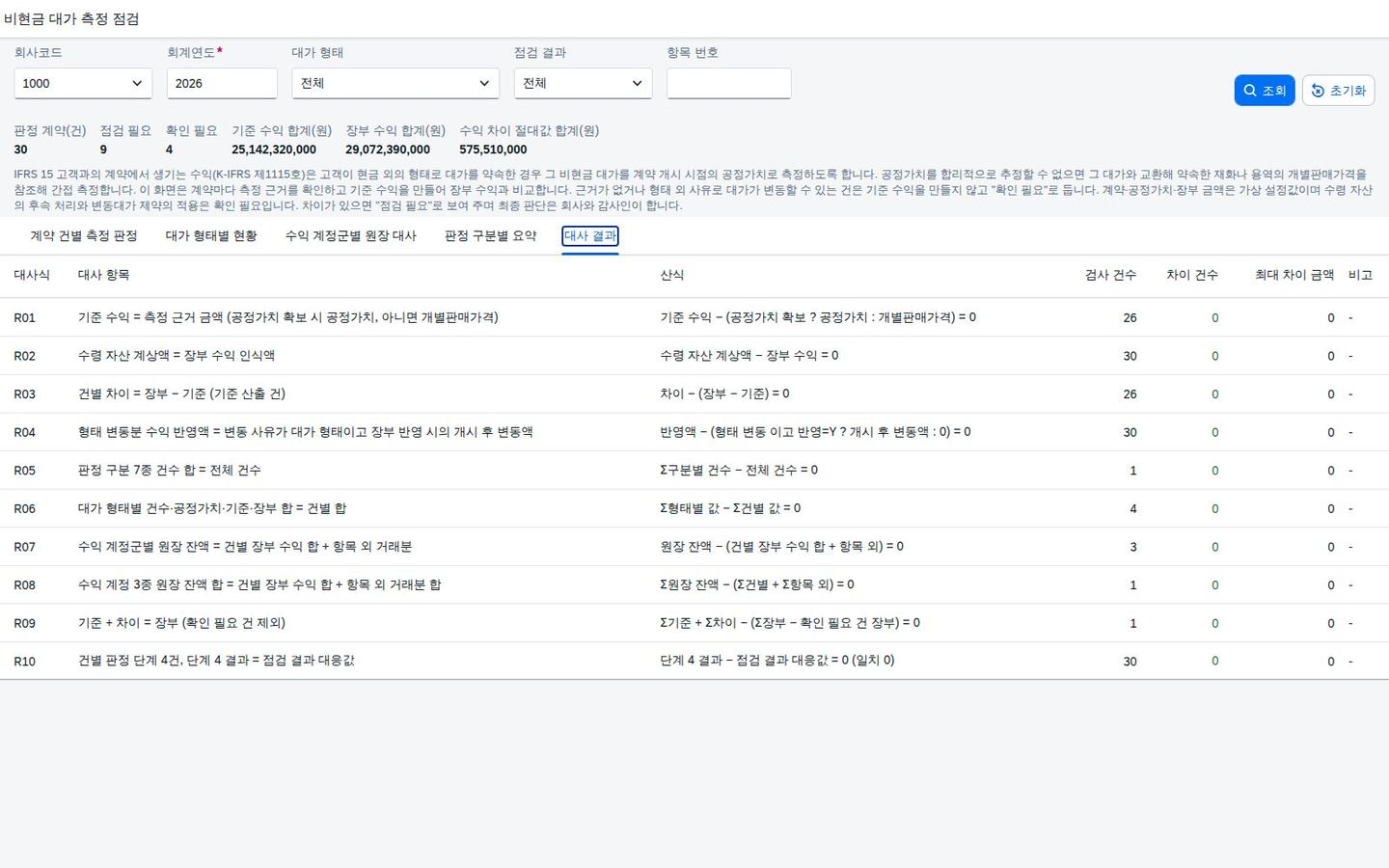Select the R02 row code
Image resolution: width=1389 pixels, height=868 pixels.
pyautogui.click(x=24, y=356)
